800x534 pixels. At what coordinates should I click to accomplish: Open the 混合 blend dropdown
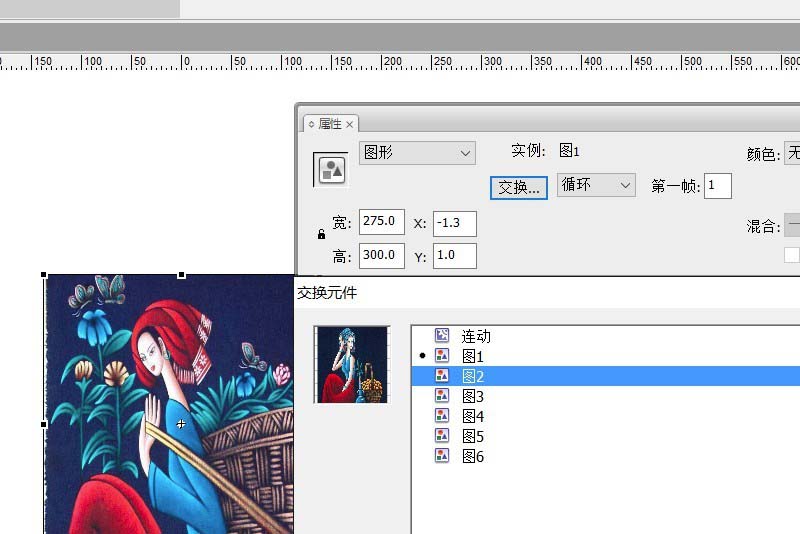point(792,225)
